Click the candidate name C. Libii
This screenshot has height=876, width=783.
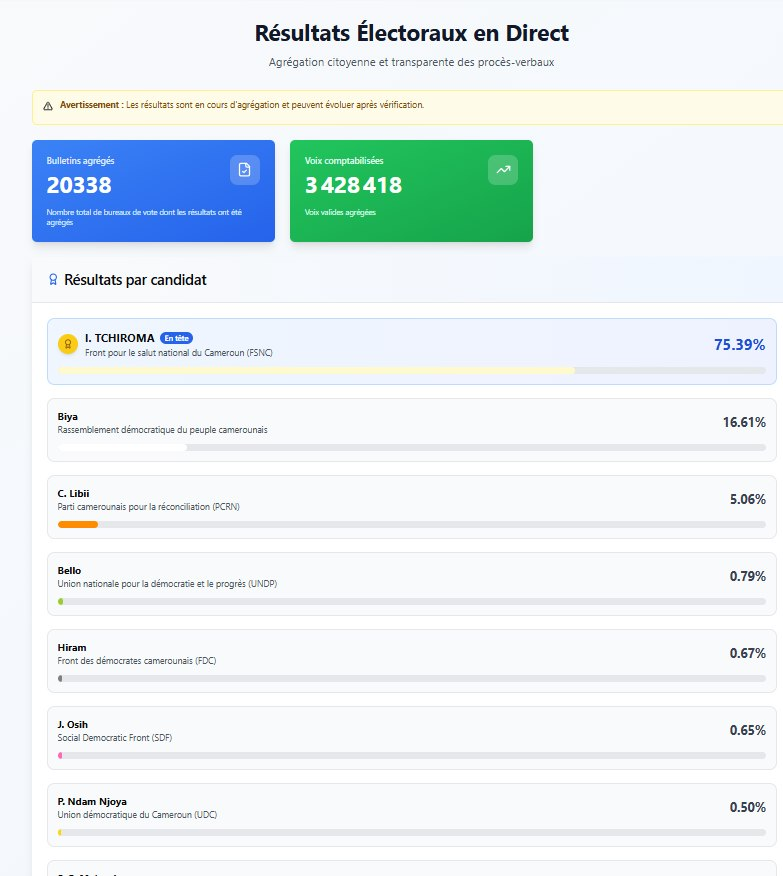pos(73,493)
